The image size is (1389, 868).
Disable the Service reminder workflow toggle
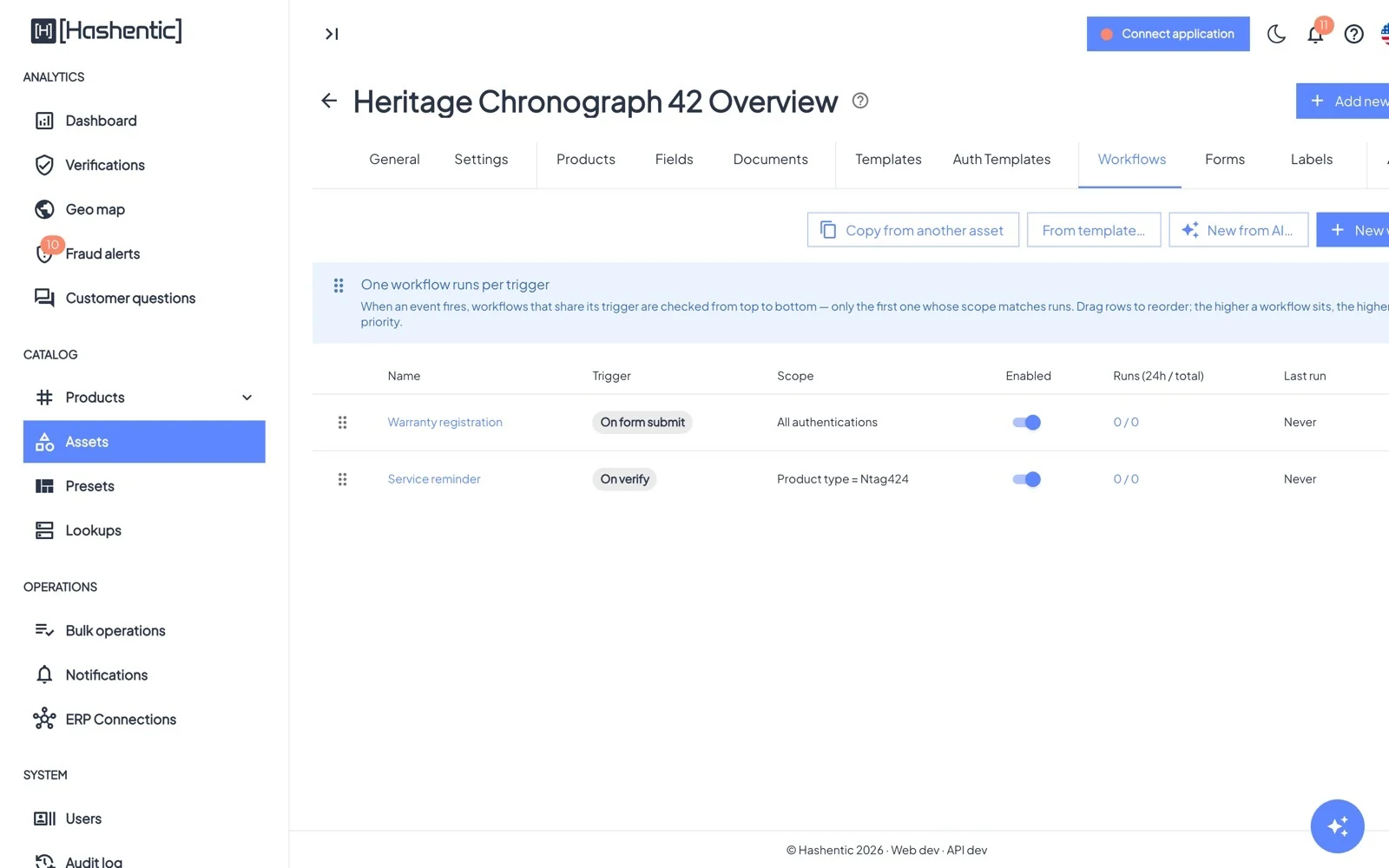click(x=1026, y=479)
